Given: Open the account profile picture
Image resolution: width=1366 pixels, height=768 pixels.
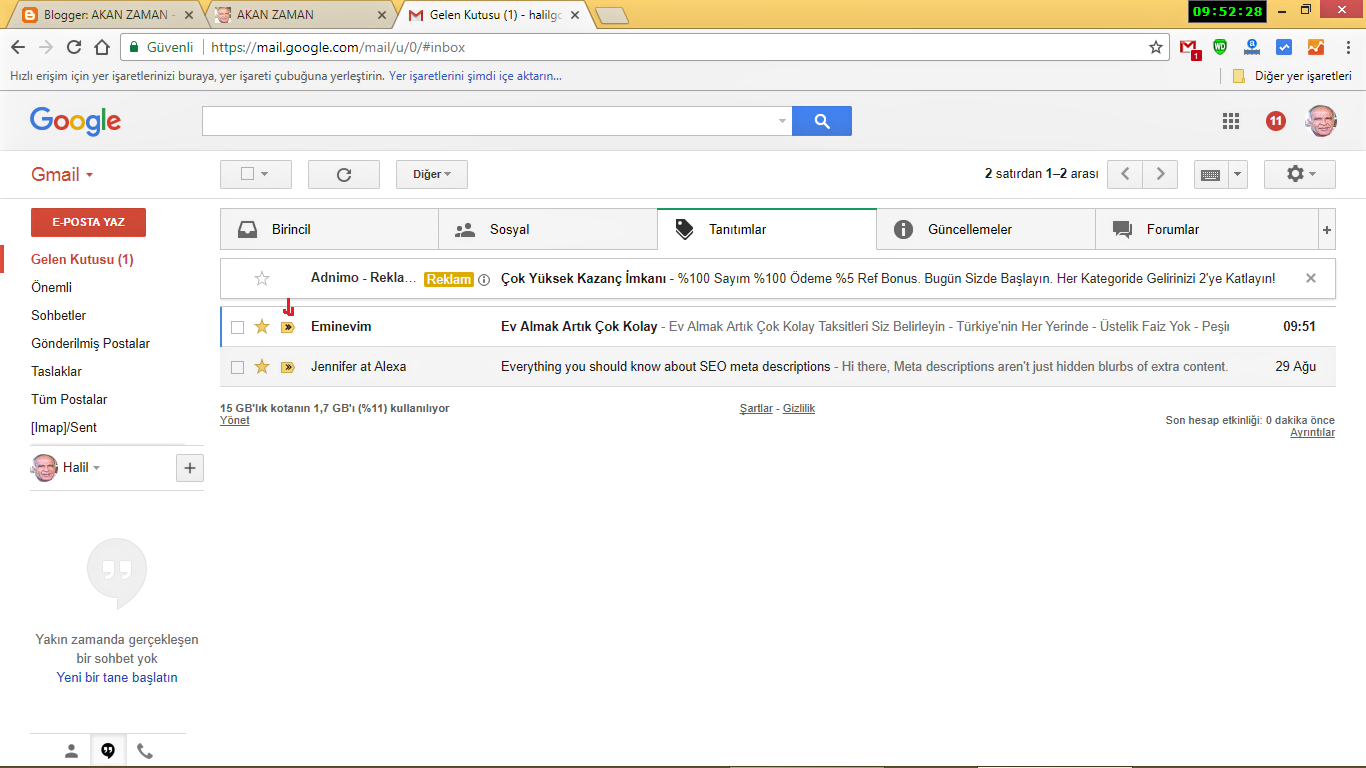Looking at the screenshot, I should click(x=1321, y=121).
